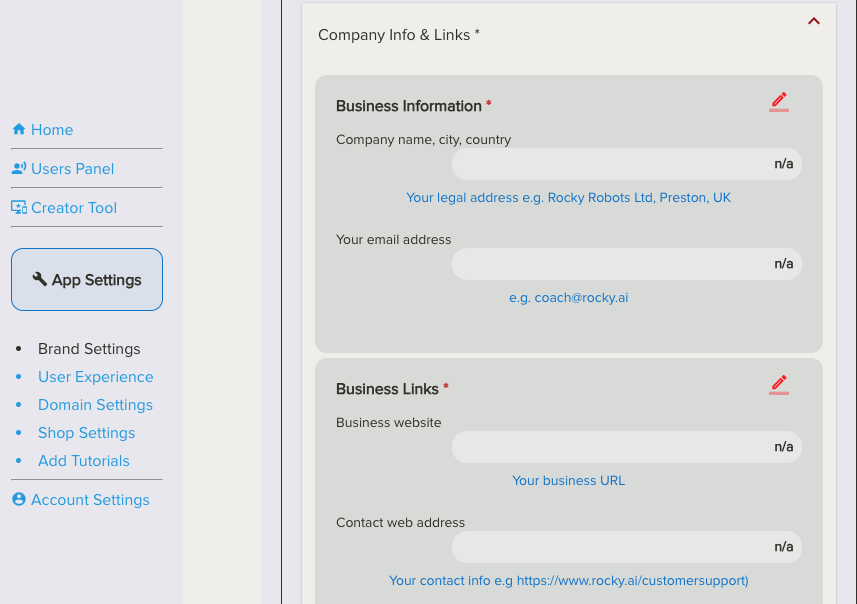This screenshot has width=857, height=604.
Task: Click the email address input field
Action: click(x=626, y=264)
